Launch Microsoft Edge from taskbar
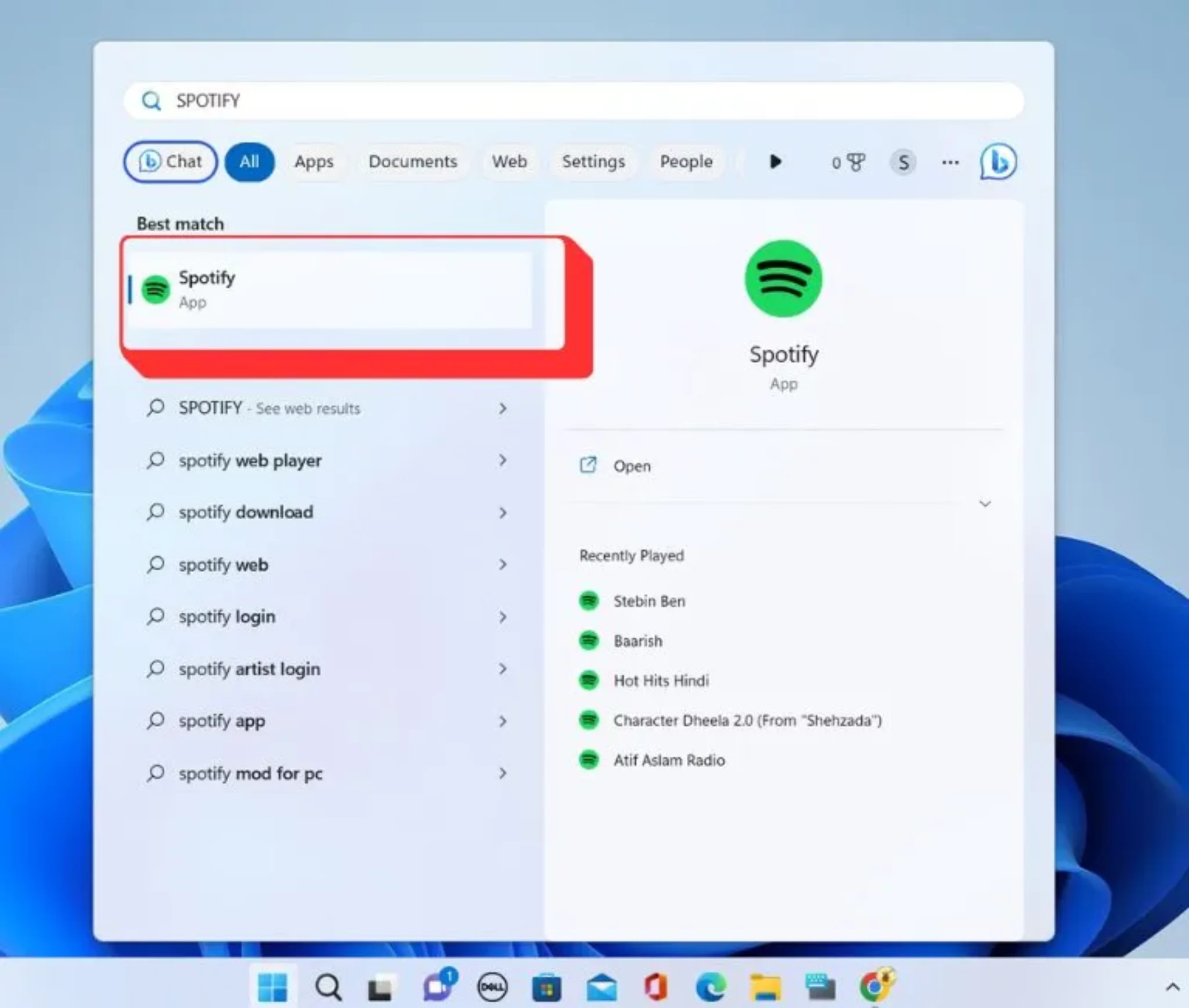The image size is (1189, 1008). 711,987
